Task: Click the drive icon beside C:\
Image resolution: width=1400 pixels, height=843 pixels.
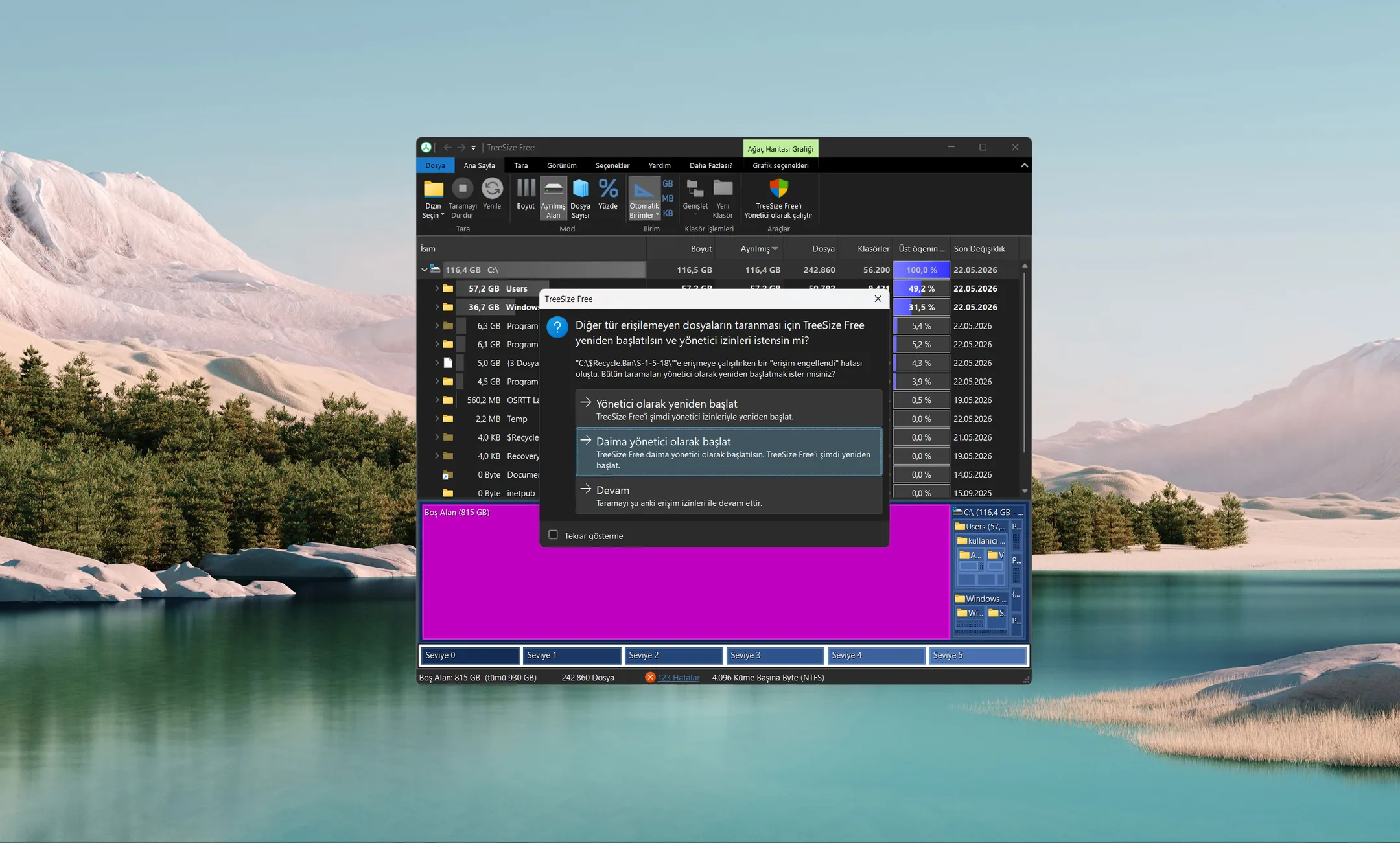Action: point(435,270)
